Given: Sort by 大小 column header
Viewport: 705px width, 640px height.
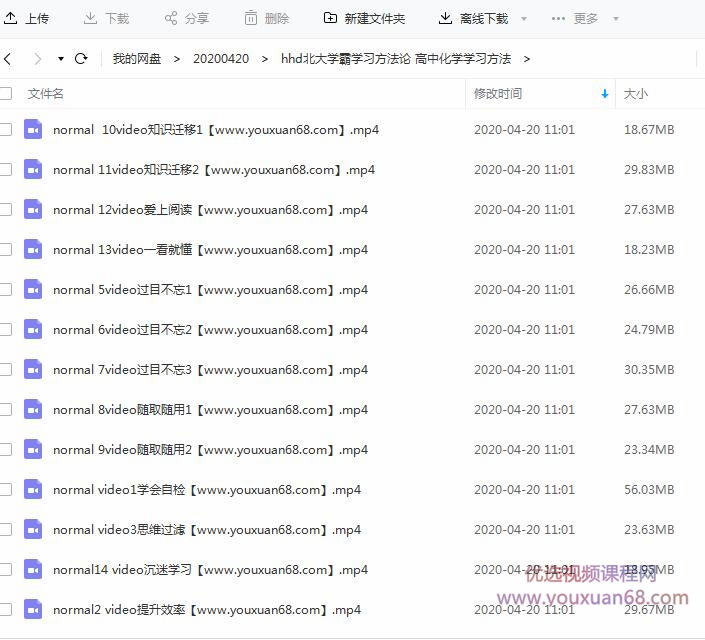Looking at the screenshot, I should [x=635, y=94].
